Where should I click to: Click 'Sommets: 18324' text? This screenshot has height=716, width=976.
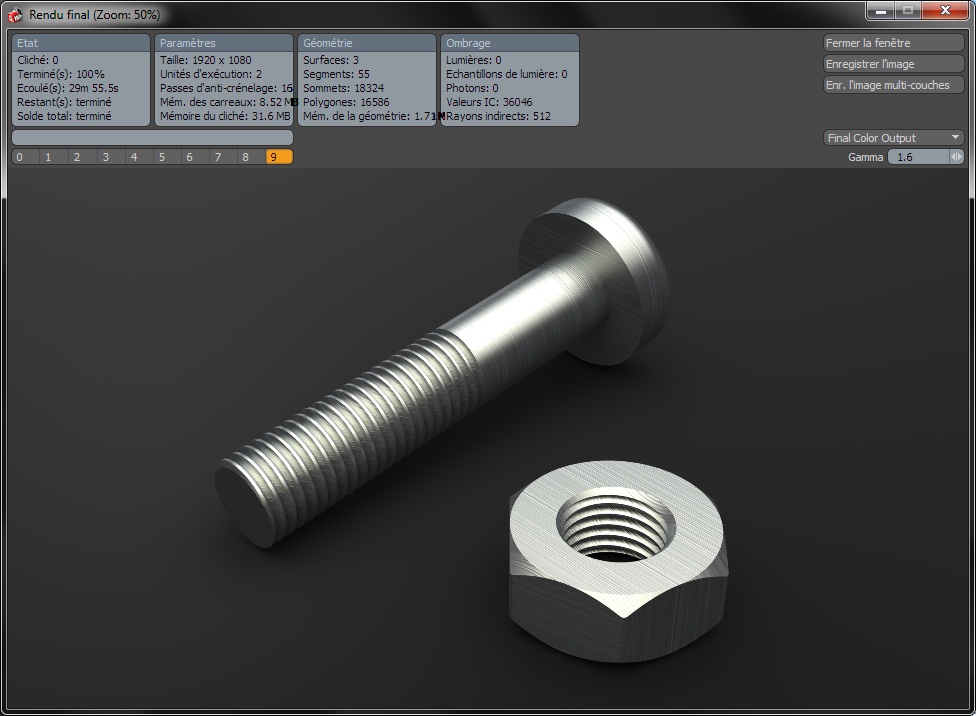[x=344, y=88]
